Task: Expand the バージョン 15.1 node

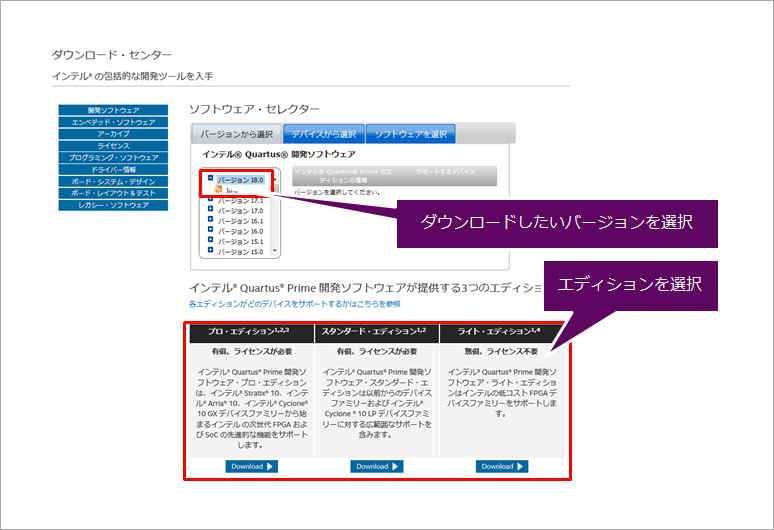Action: pyautogui.click(x=210, y=240)
